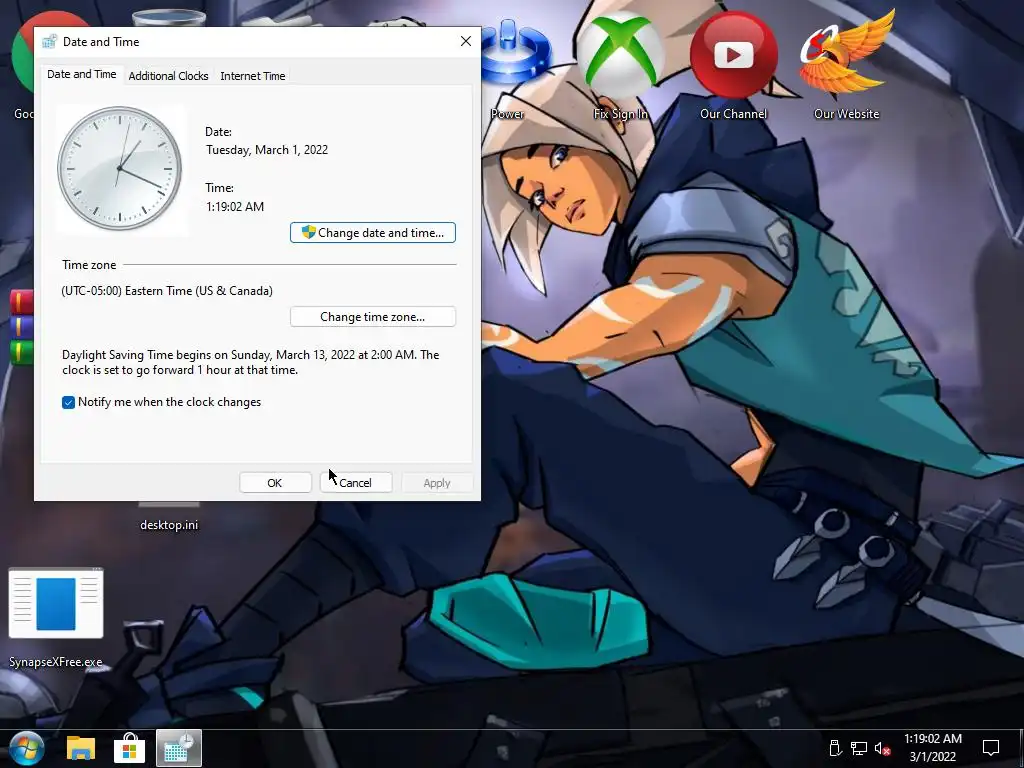This screenshot has width=1024, height=768.
Task: Open the notification center icon
Action: [x=991, y=748]
